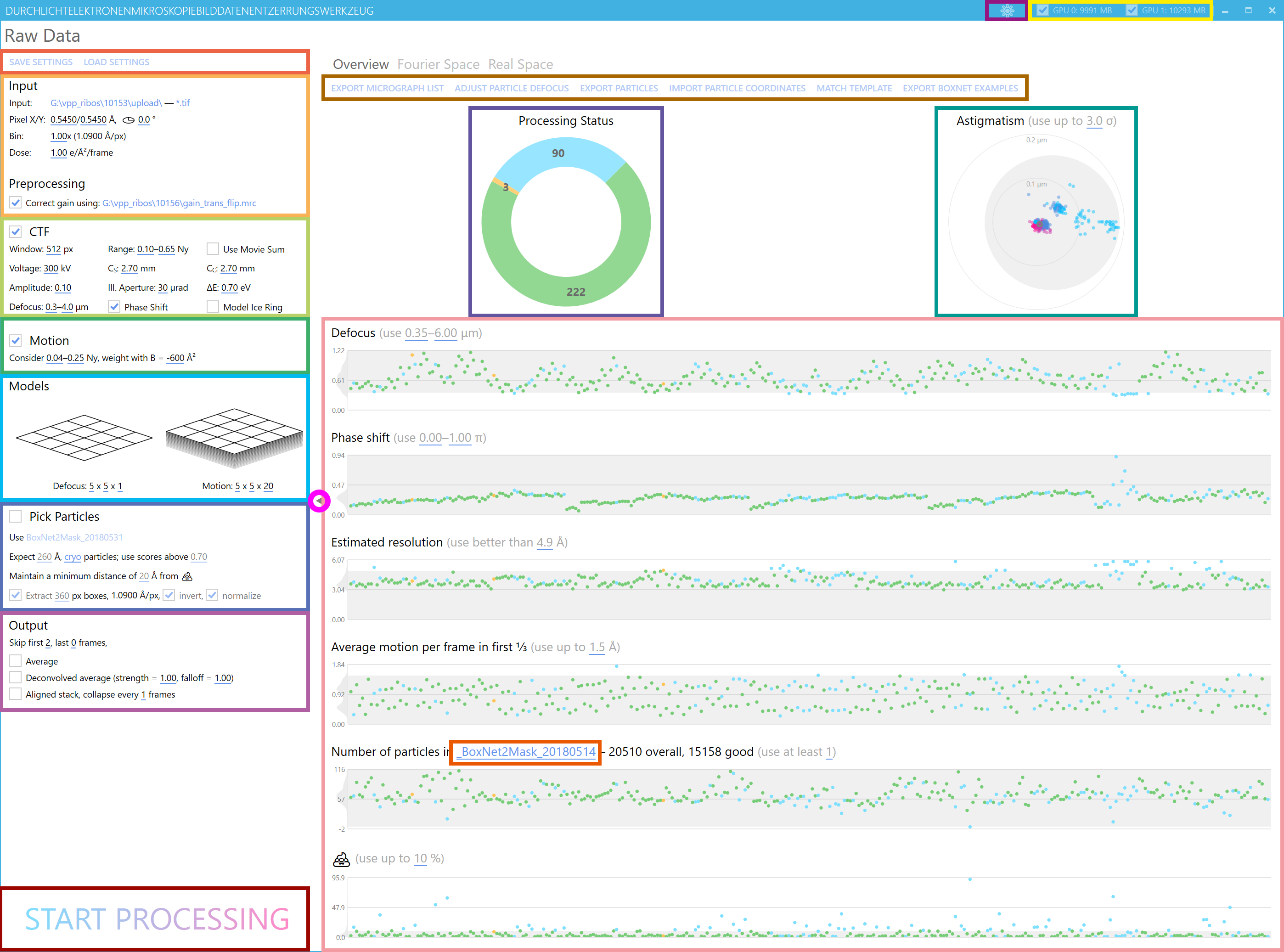
Task: Click the Motion model grid icon
Action: pos(234,438)
